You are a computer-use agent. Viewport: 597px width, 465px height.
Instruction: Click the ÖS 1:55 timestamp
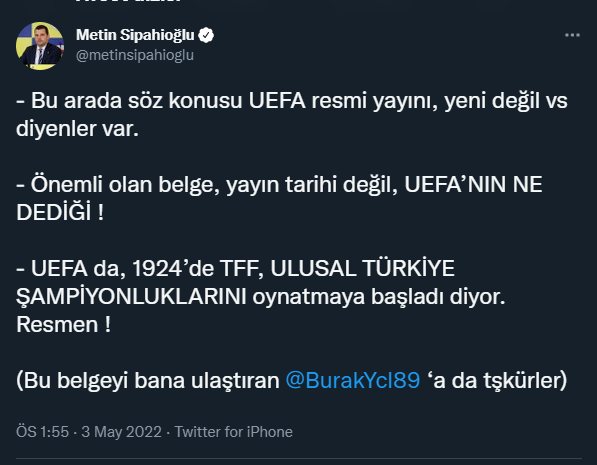pos(42,432)
